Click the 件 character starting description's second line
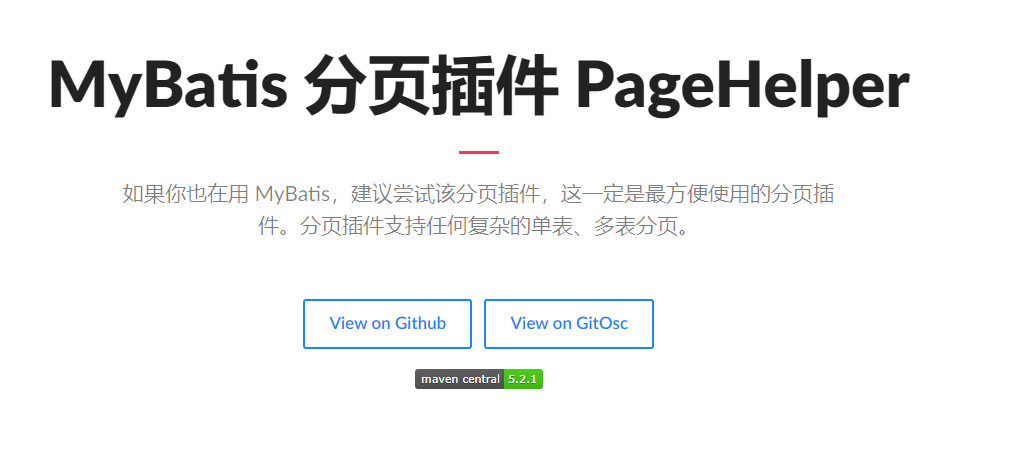 click(x=268, y=227)
